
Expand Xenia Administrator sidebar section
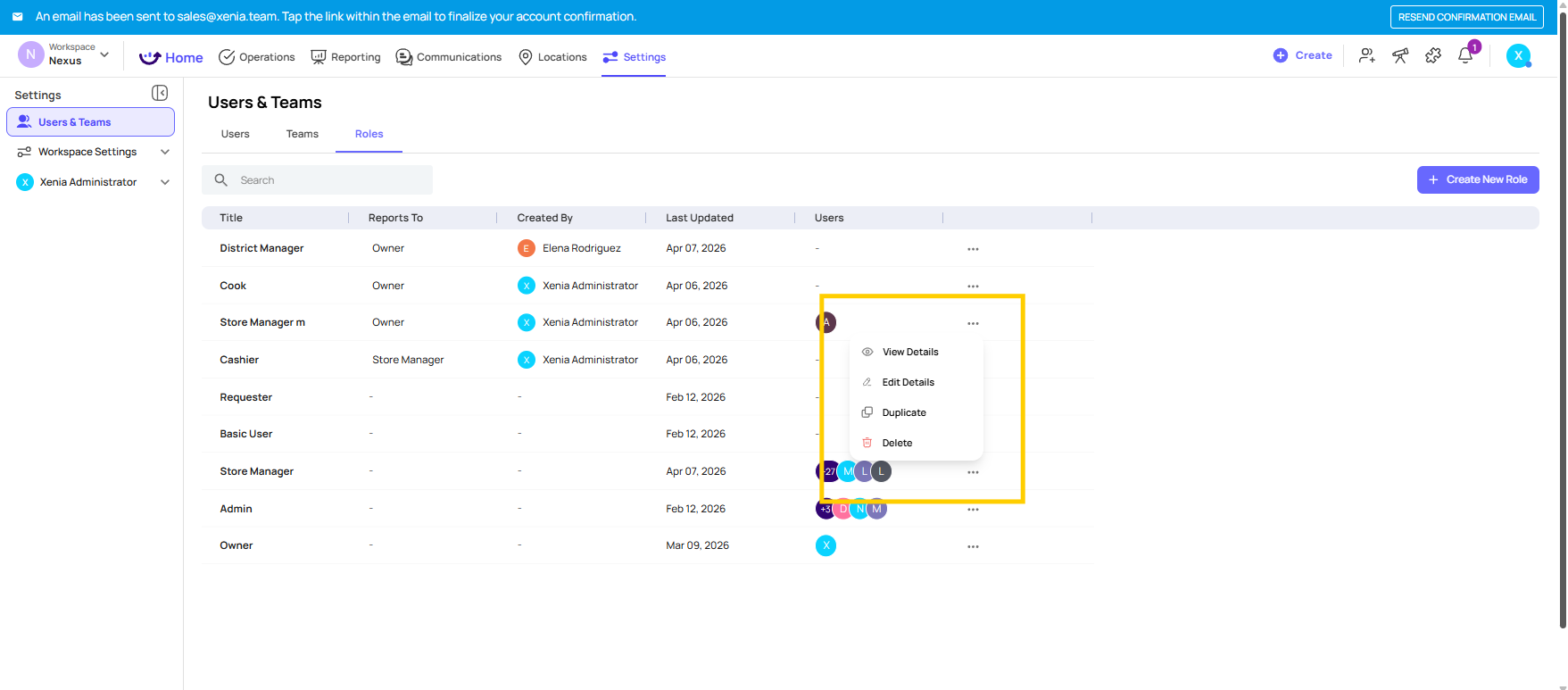click(x=165, y=182)
